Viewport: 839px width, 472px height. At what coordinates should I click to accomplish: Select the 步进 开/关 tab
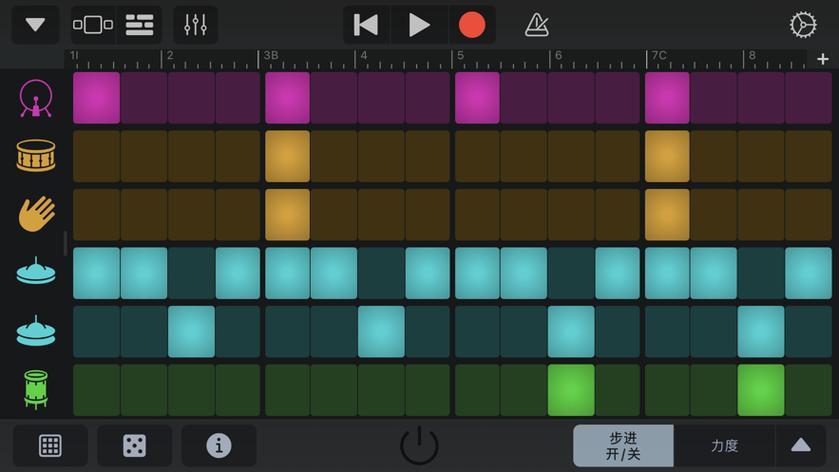[x=623, y=446]
